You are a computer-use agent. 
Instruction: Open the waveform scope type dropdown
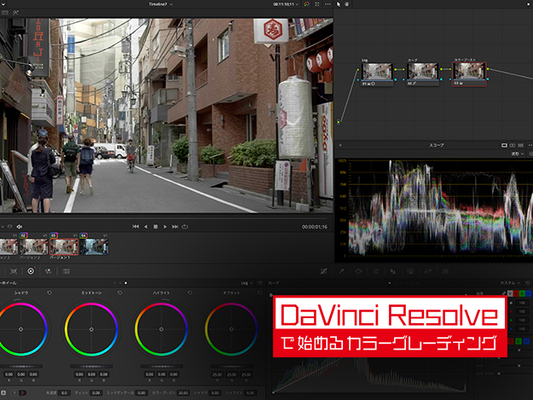click(x=518, y=154)
